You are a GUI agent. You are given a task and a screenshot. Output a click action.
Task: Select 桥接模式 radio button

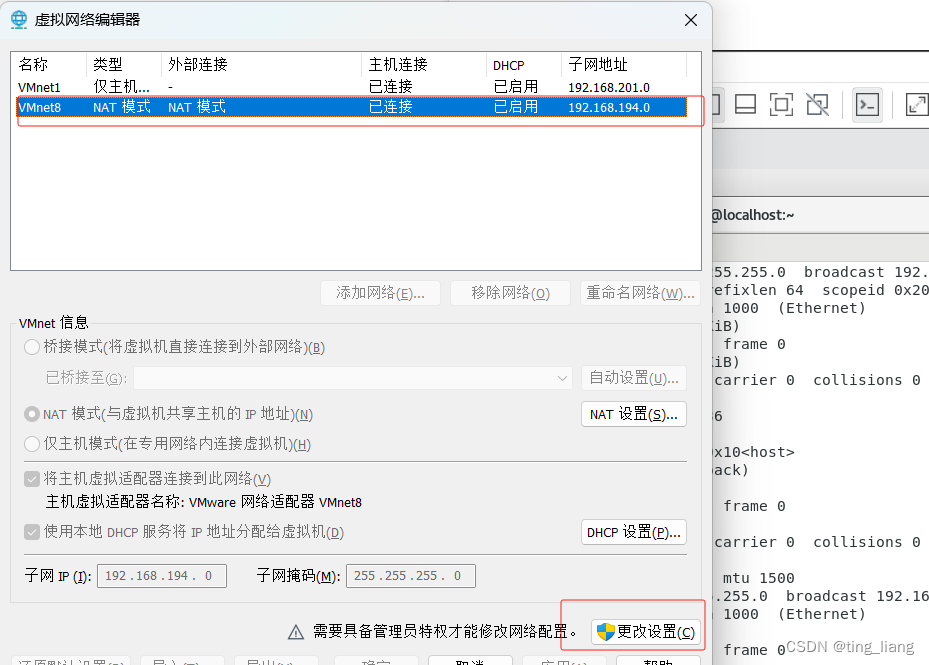[31, 347]
